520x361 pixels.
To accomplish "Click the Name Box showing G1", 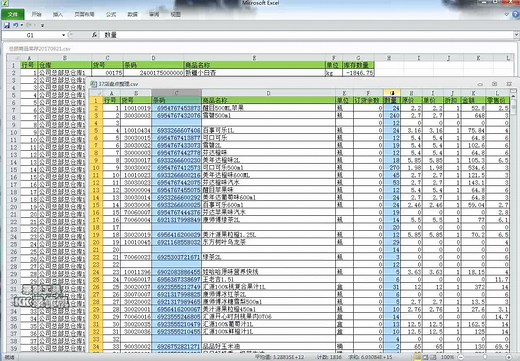I will point(32,35).
